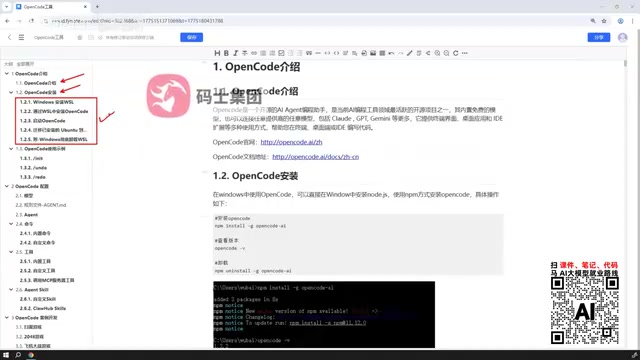Star the OpenCode工具 document

(x=80, y=37)
